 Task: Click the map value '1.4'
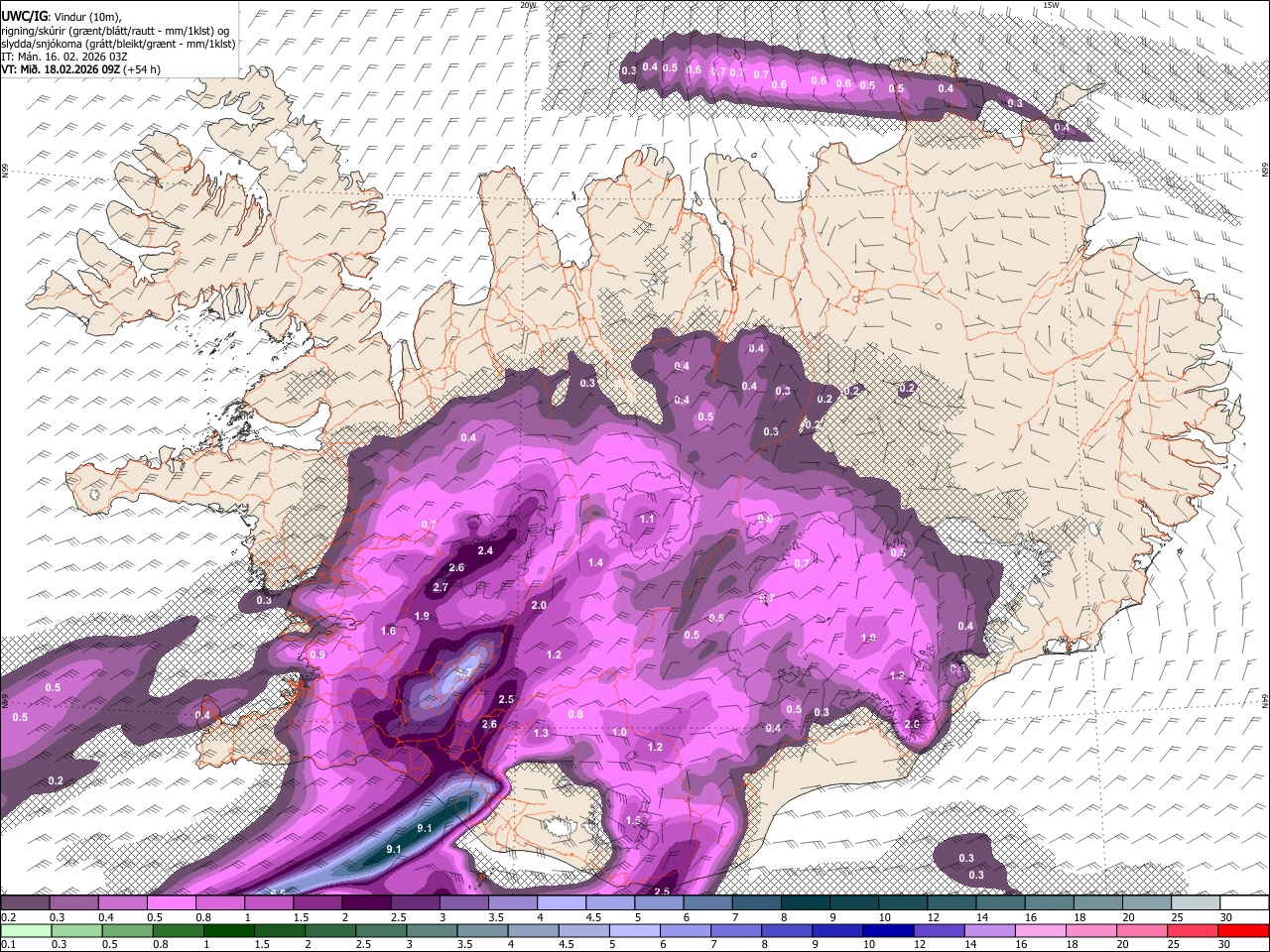click(x=595, y=562)
